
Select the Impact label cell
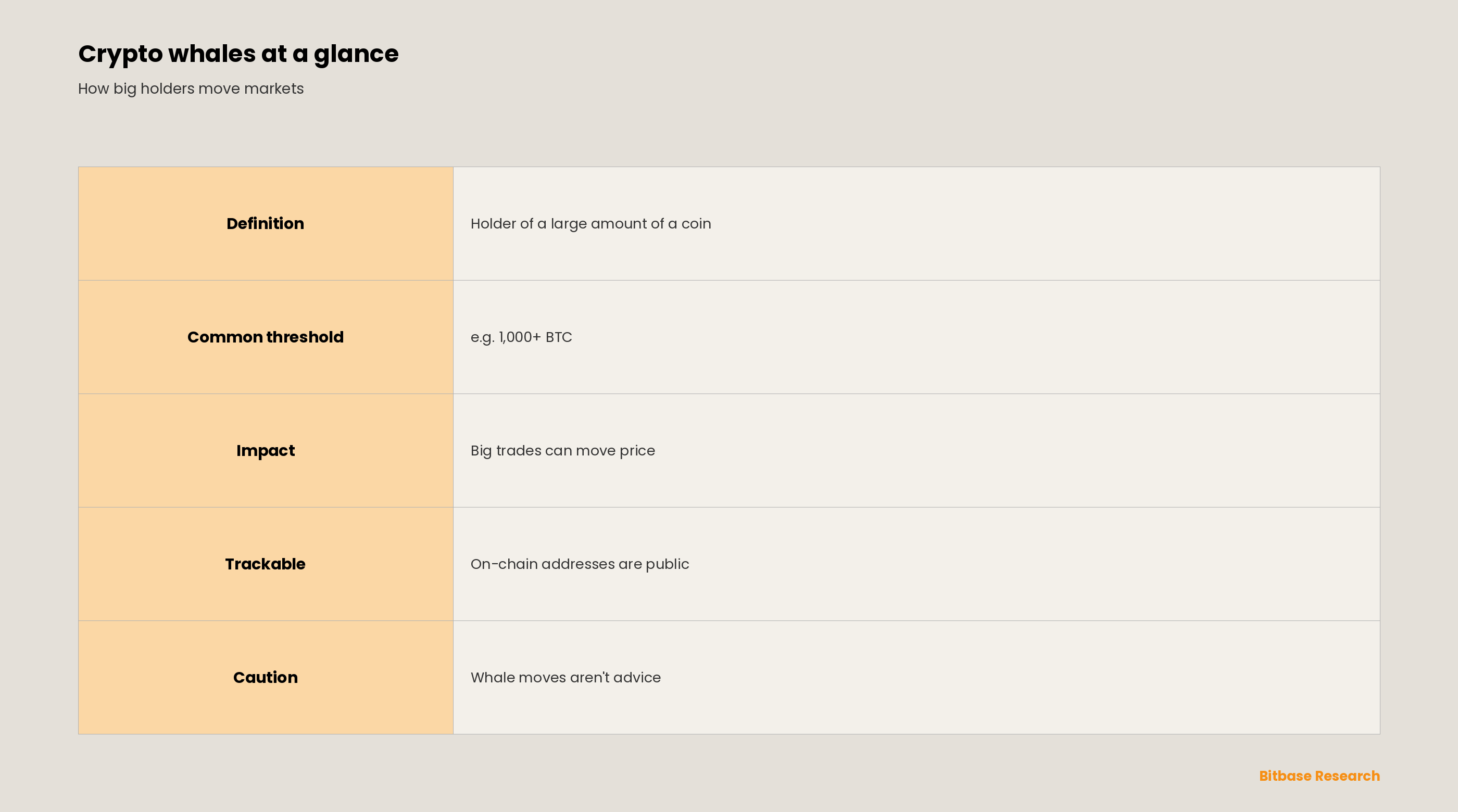coord(266,450)
